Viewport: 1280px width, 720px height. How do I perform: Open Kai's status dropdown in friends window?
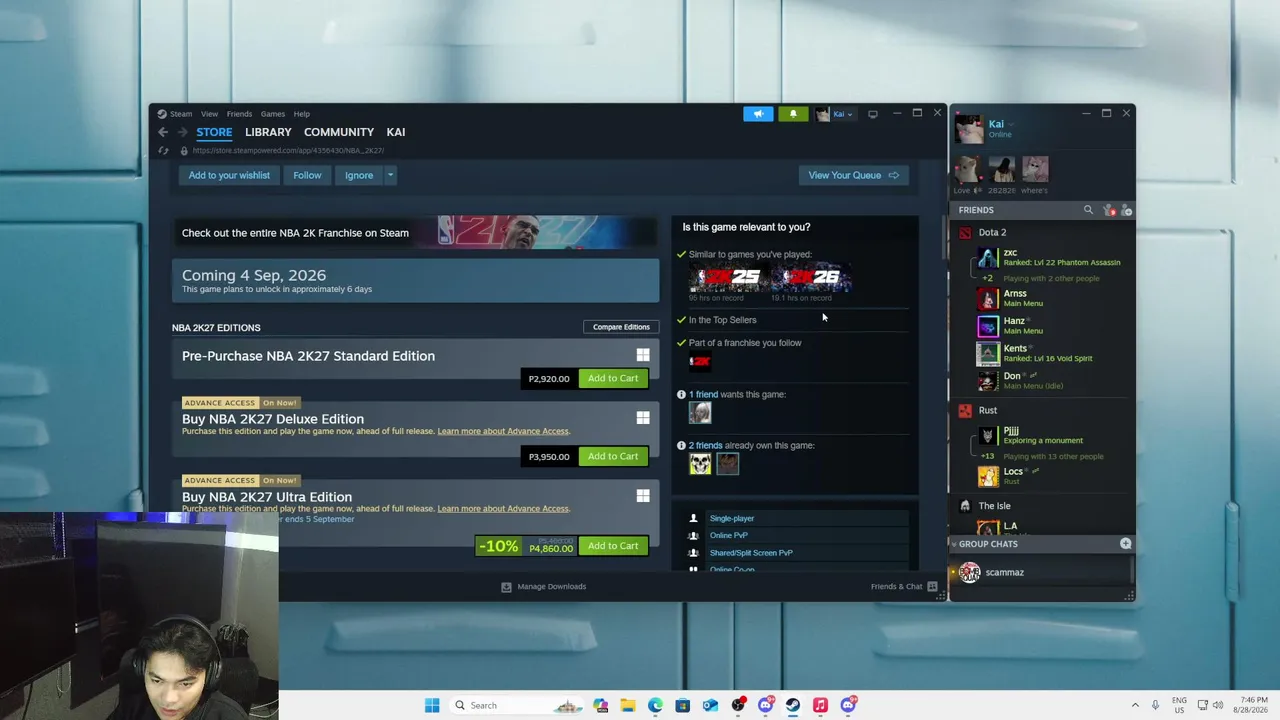tap(1012, 124)
